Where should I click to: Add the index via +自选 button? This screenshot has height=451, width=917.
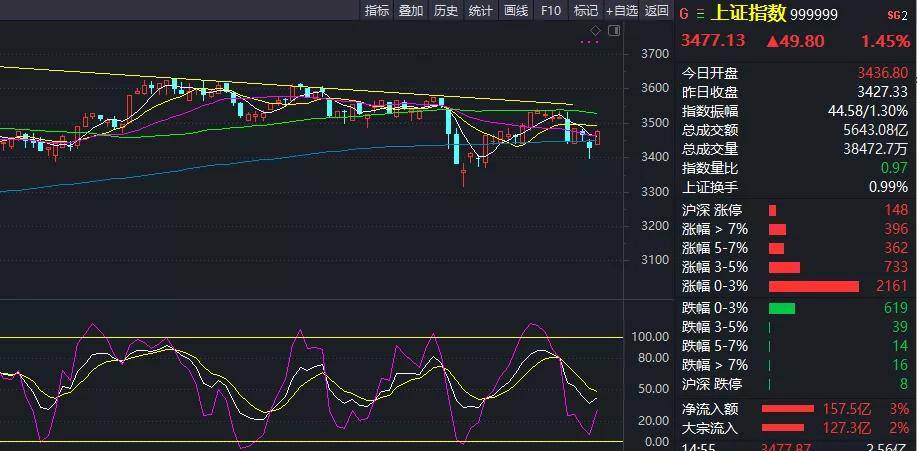tap(621, 11)
